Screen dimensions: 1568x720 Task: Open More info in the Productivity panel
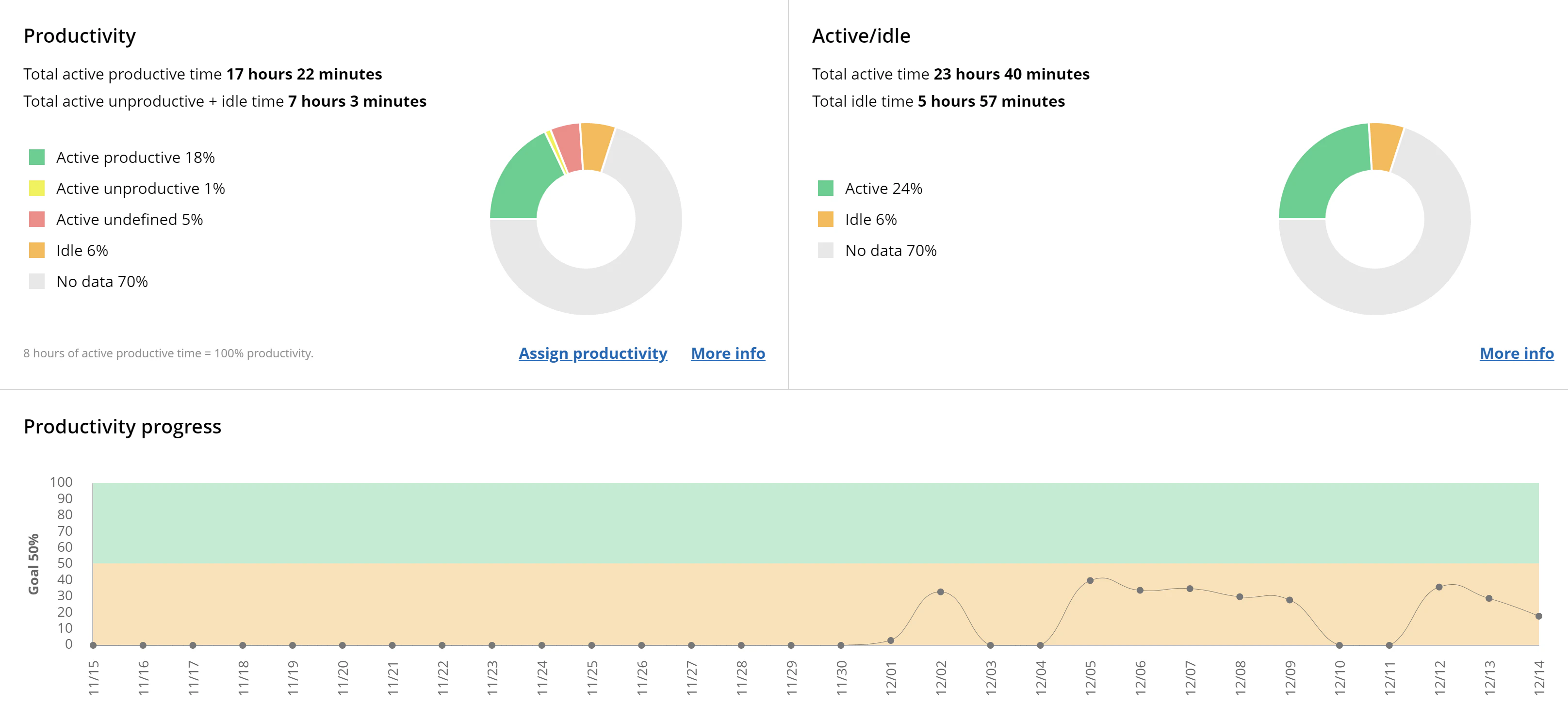[x=727, y=353]
